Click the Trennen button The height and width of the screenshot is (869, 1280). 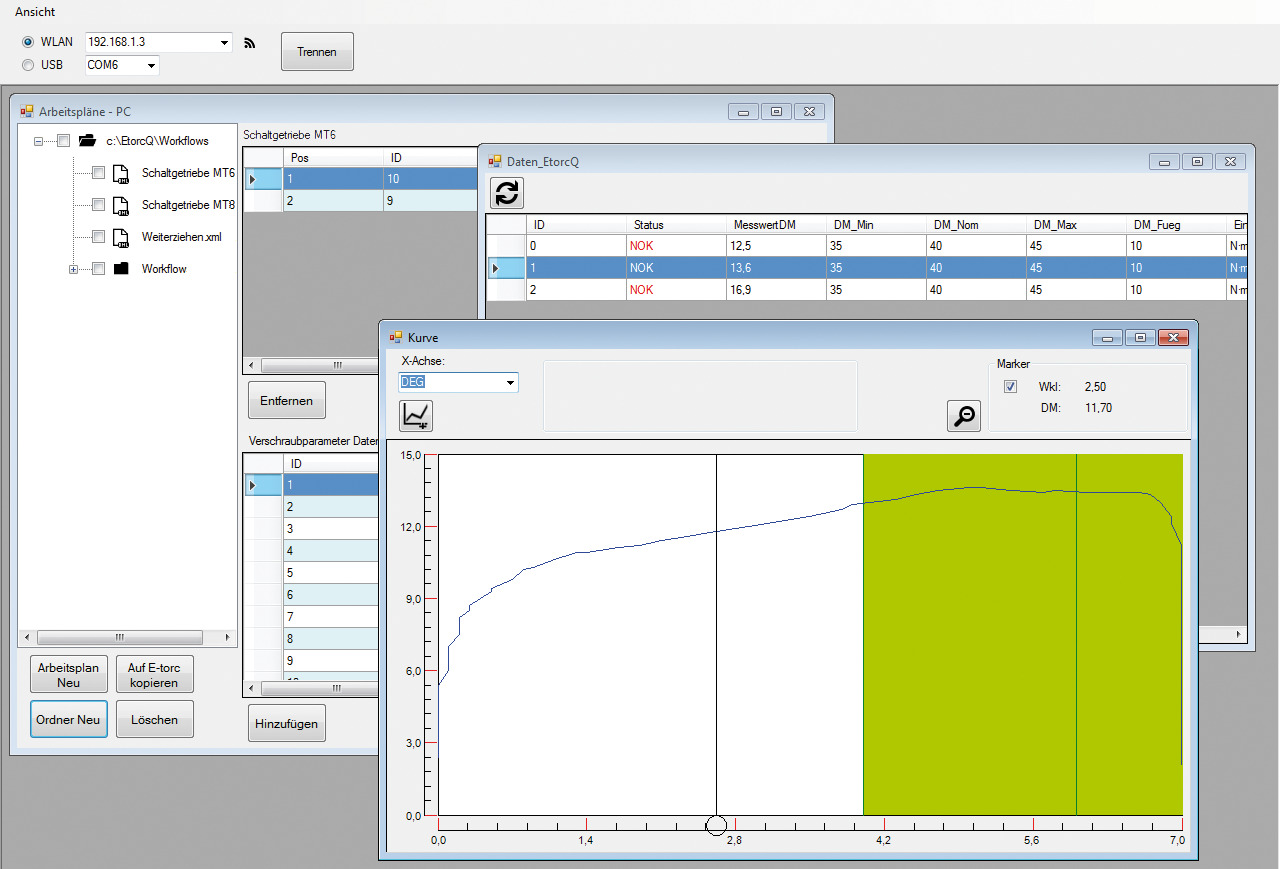coord(317,52)
